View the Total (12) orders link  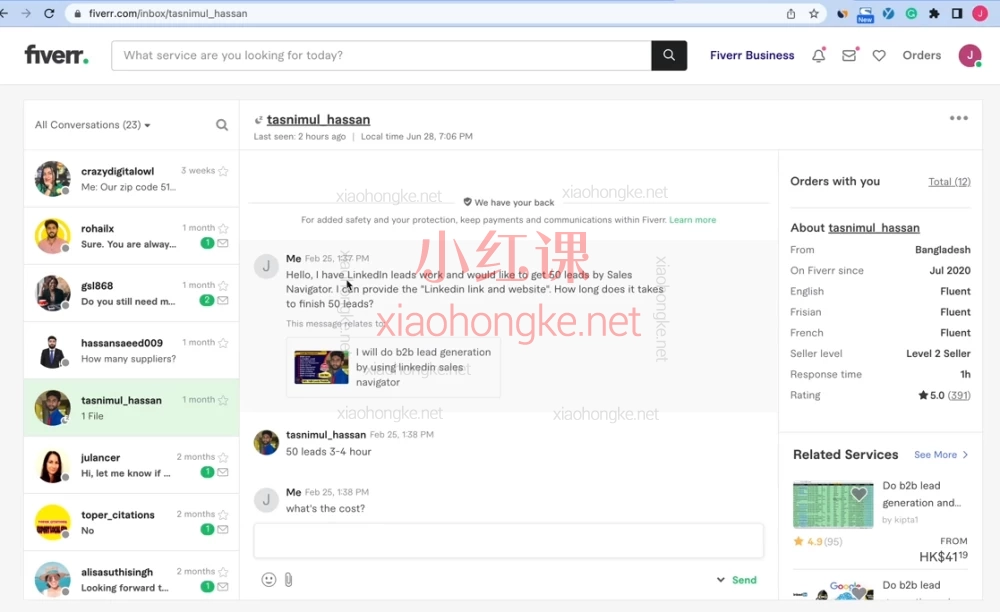pos(949,182)
